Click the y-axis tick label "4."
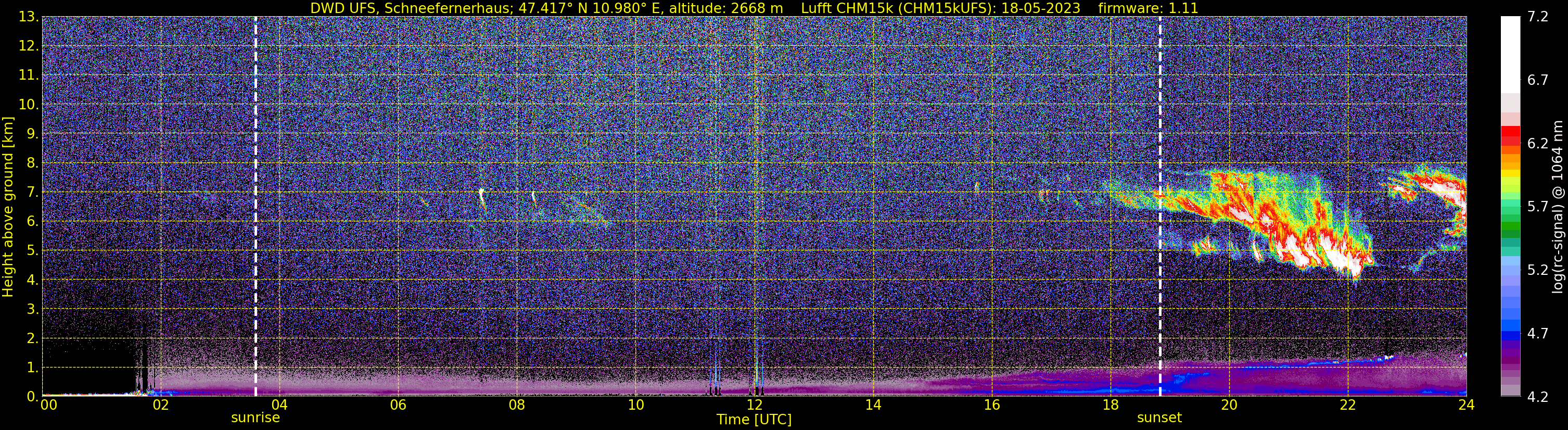The height and width of the screenshot is (430, 1568). tap(32, 280)
